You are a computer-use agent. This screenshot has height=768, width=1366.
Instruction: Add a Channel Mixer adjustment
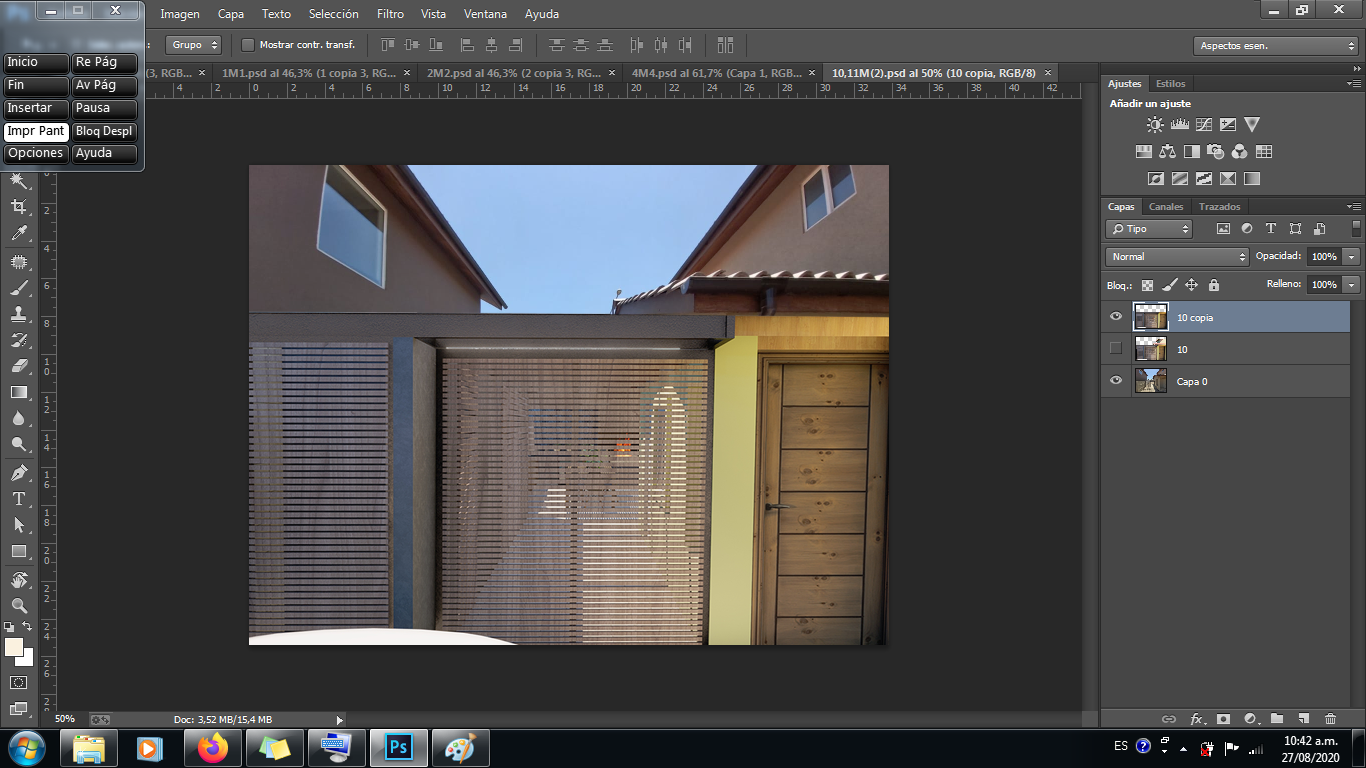[1240, 152]
